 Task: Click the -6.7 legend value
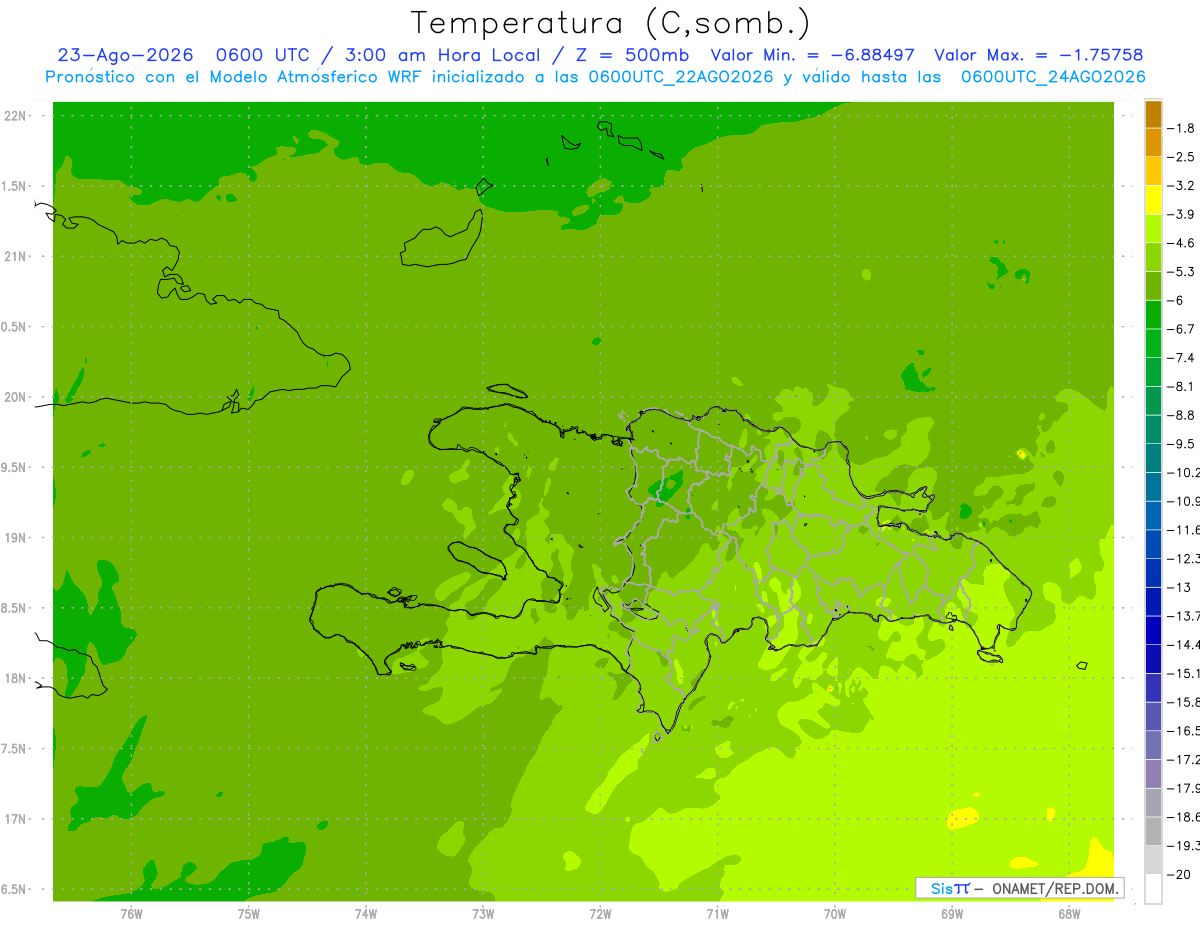pyautogui.click(x=1181, y=329)
